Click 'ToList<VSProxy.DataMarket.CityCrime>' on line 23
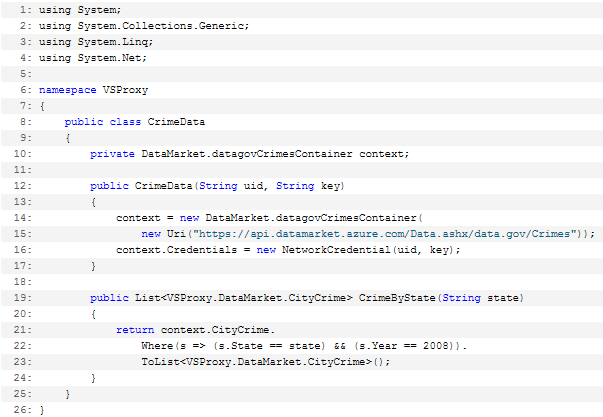The image size is (603, 417). coord(257,362)
